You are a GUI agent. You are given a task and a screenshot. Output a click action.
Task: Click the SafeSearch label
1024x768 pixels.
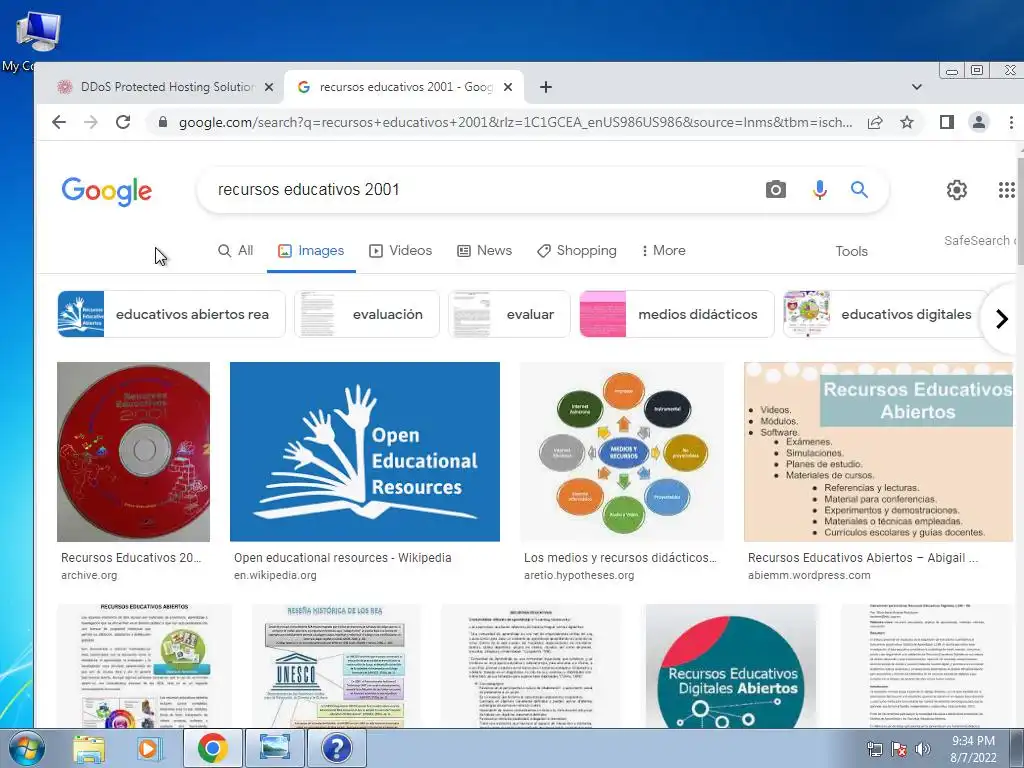pos(979,240)
